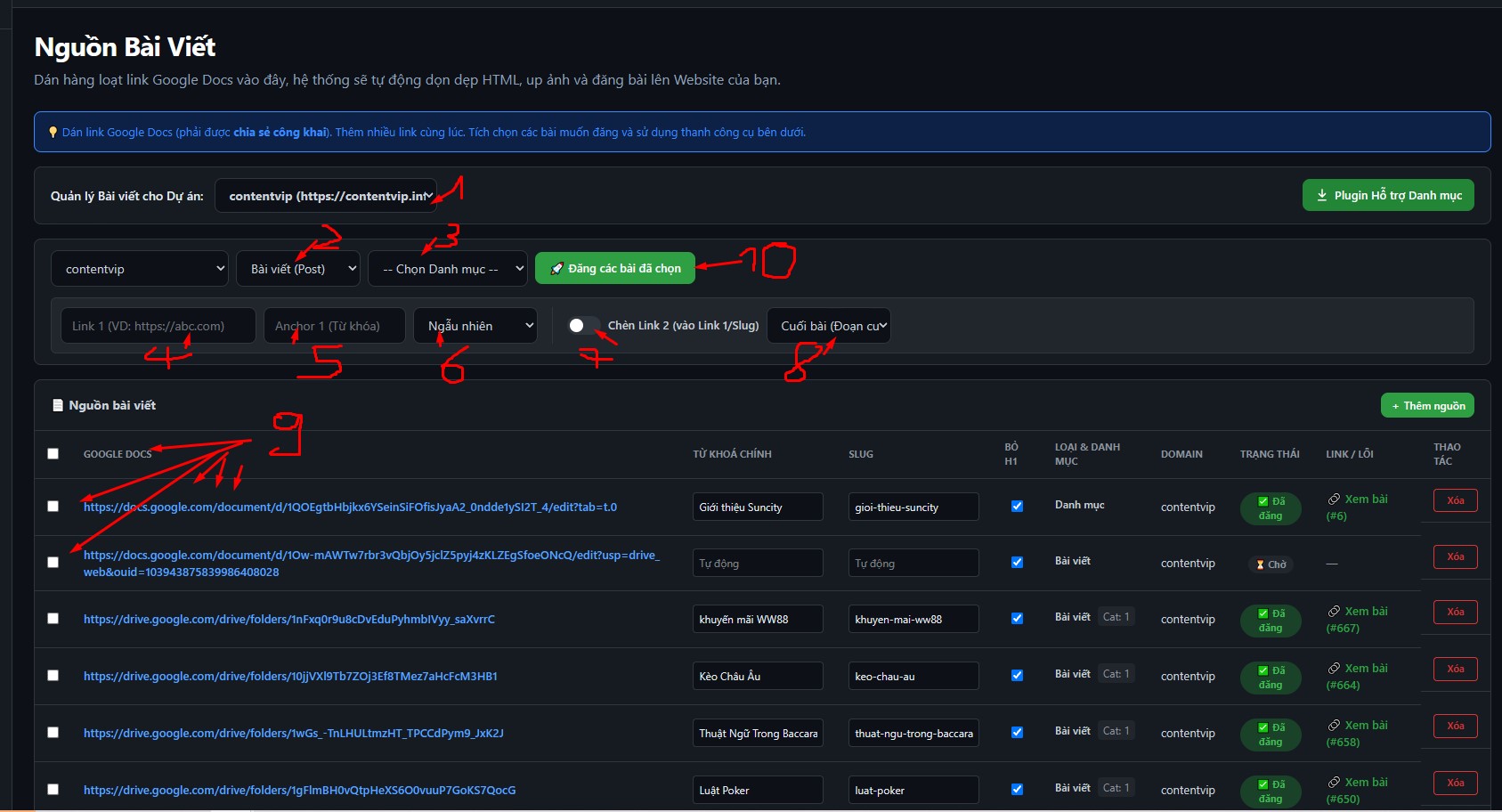Select the Giới thiệu Suncity row checkbox
1502x812 pixels.
[53, 507]
